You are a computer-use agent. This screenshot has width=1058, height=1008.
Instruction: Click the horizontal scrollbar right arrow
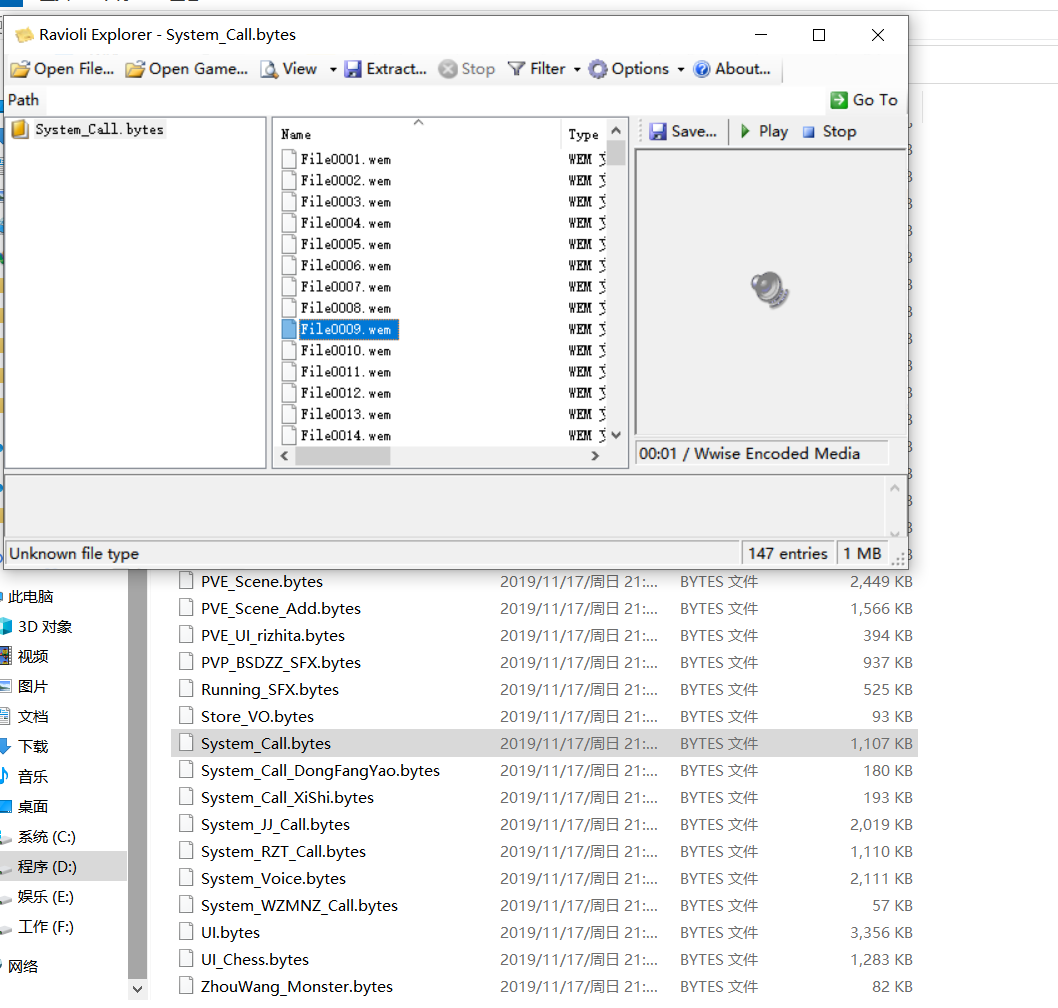pos(595,456)
